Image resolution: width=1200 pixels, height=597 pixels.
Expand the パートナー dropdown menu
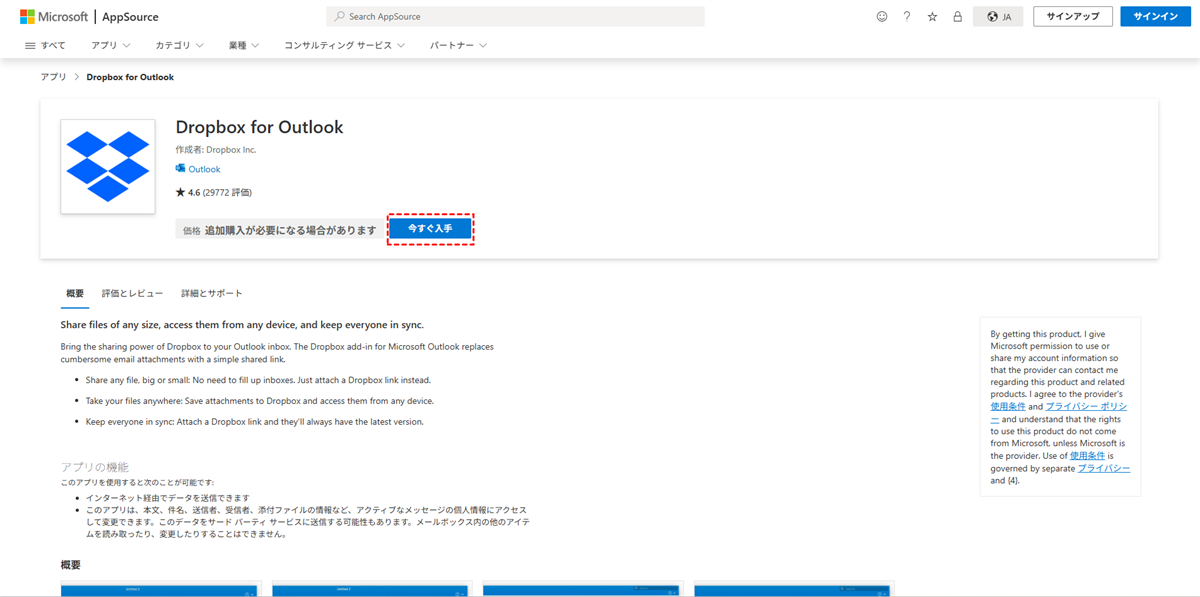(459, 46)
